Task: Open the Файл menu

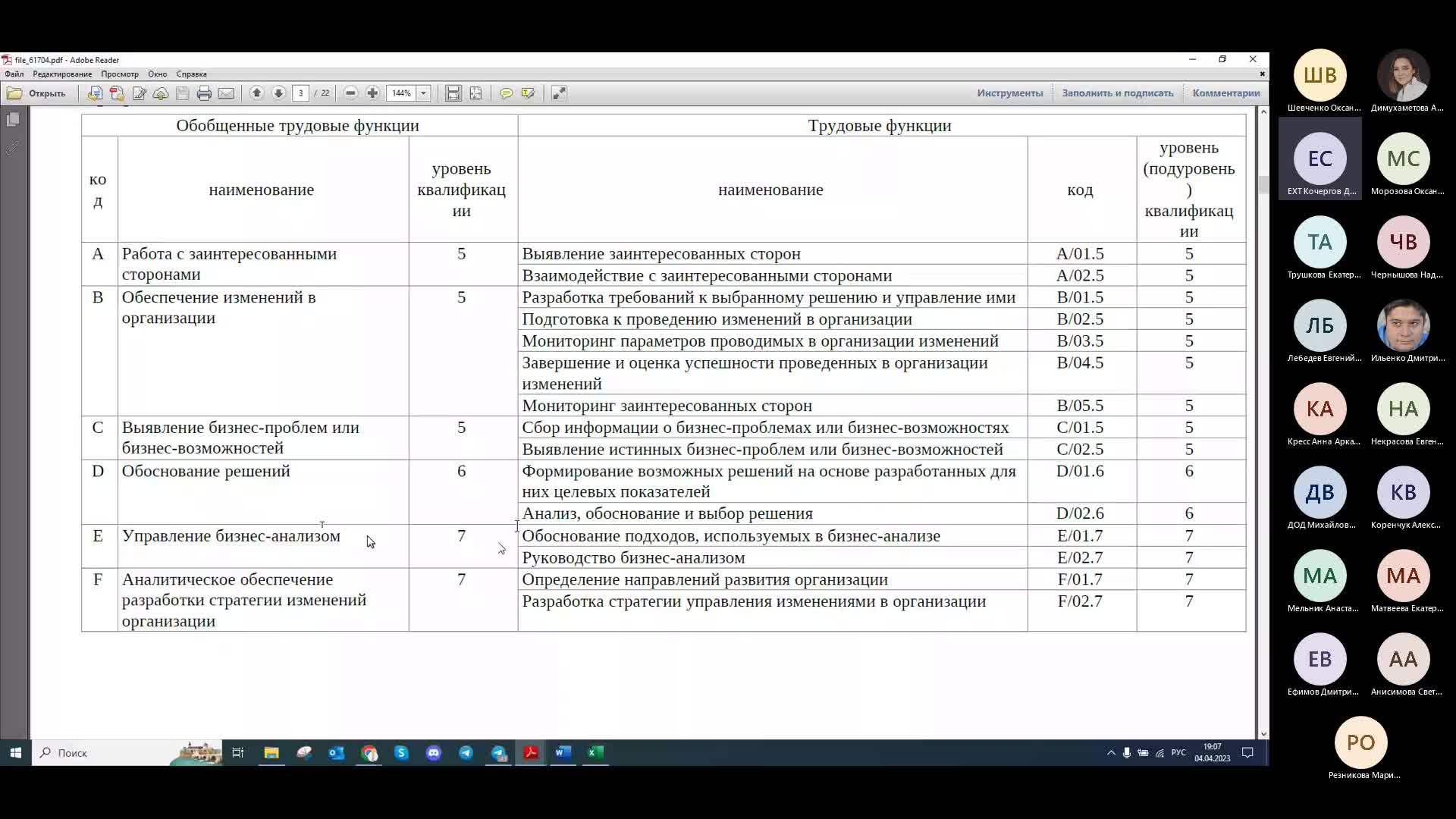Action: click(14, 74)
